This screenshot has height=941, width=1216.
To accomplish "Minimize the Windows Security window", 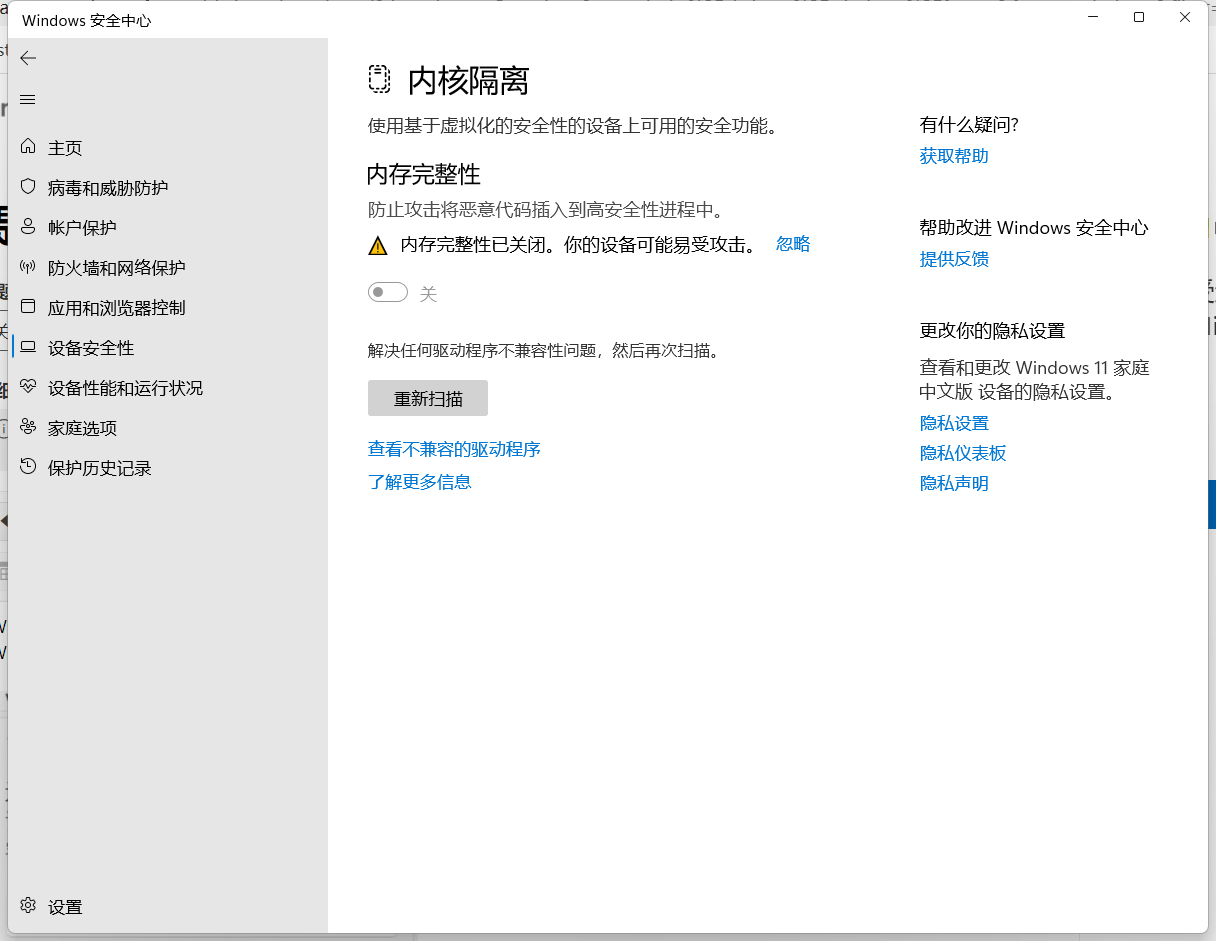I will 1092,17.
